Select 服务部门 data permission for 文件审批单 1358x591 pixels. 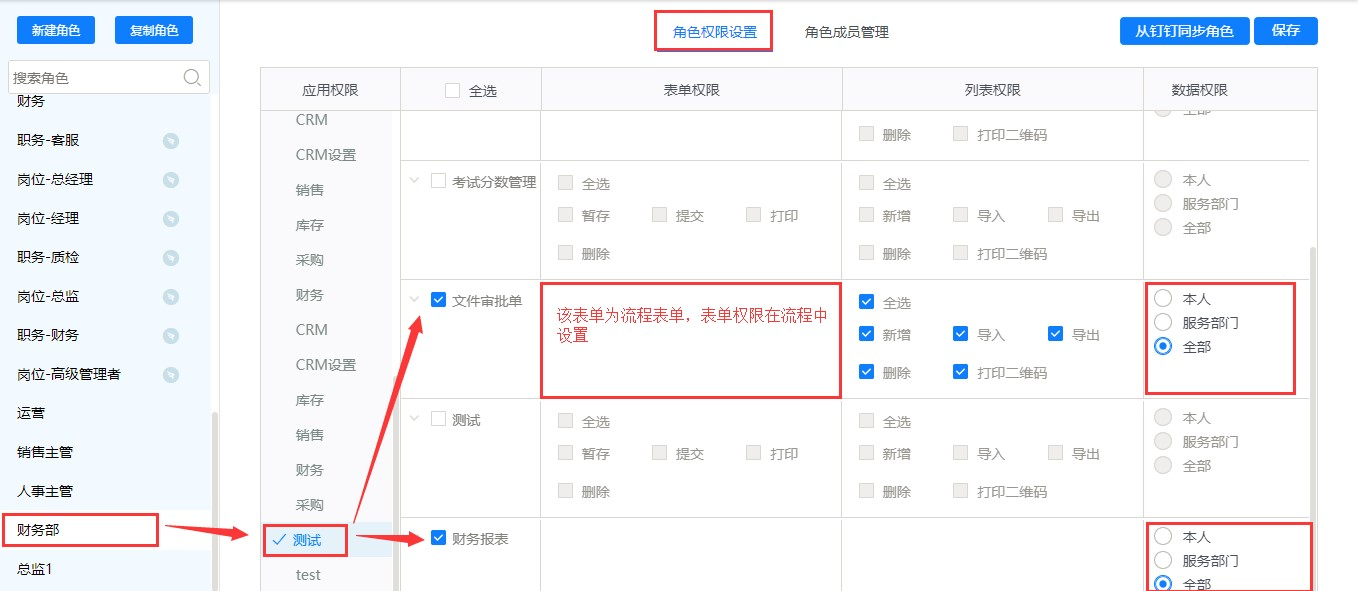pyautogui.click(x=1163, y=322)
